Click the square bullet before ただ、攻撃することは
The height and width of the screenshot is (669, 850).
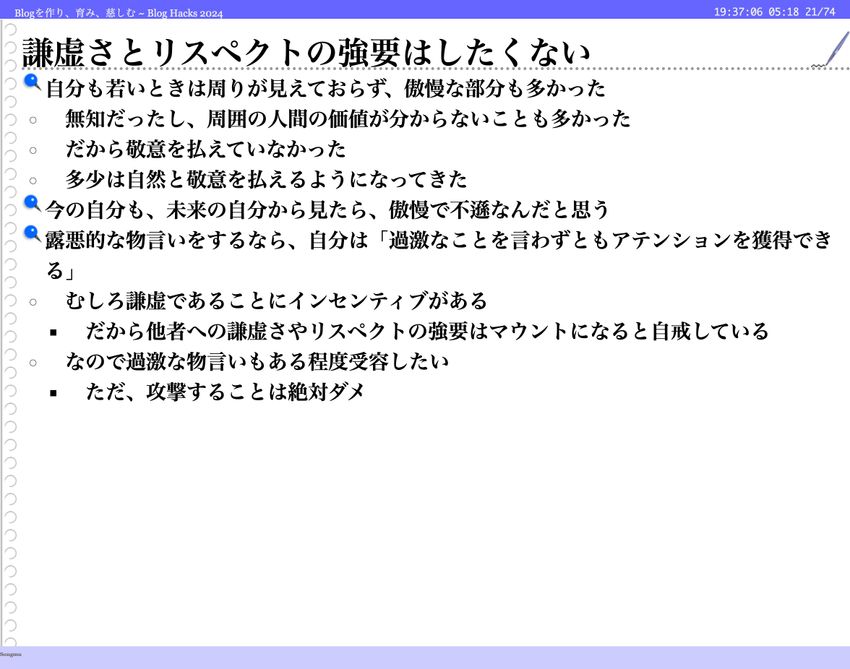53,393
